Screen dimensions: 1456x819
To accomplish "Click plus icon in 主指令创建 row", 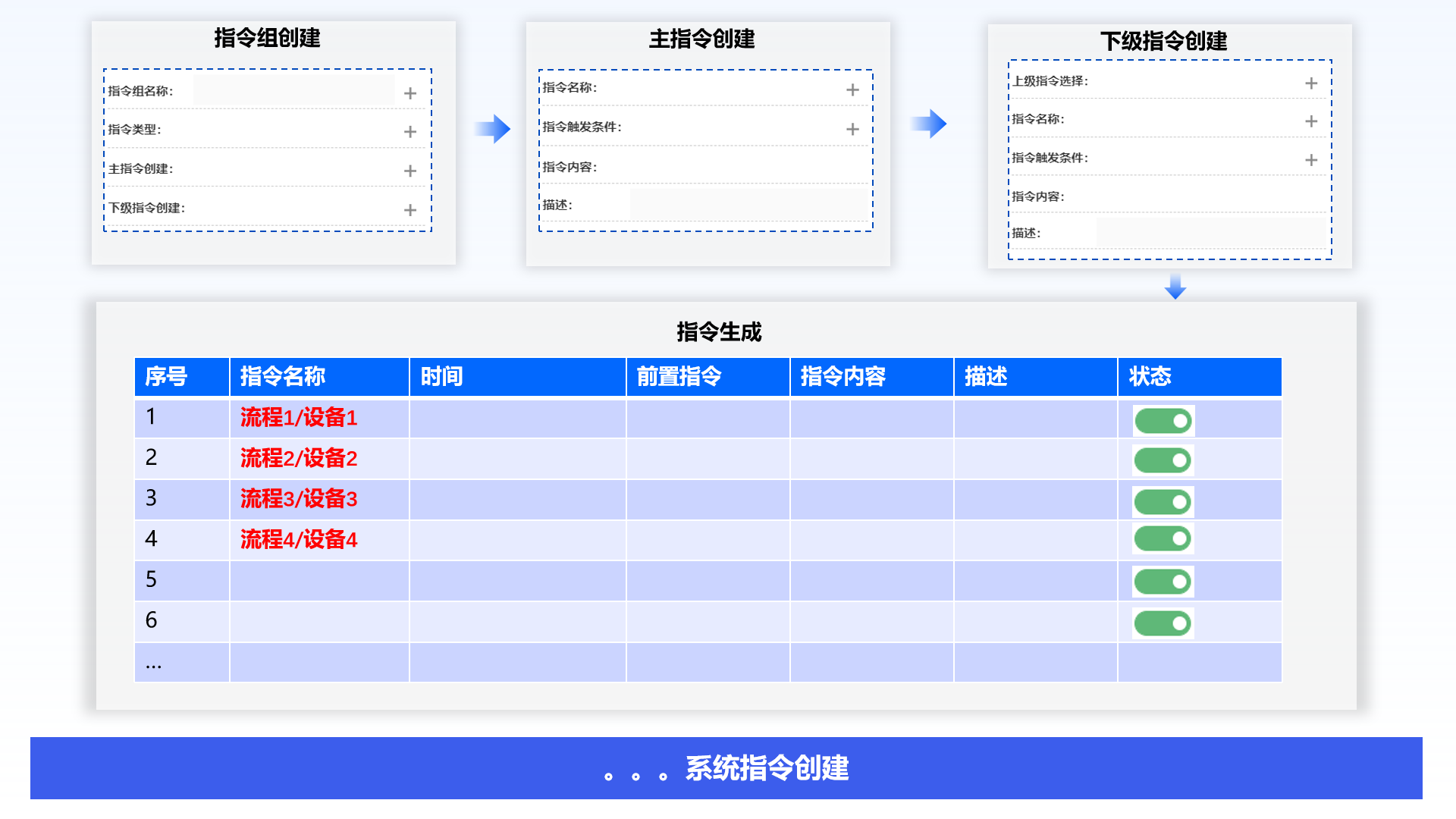I will (410, 171).
